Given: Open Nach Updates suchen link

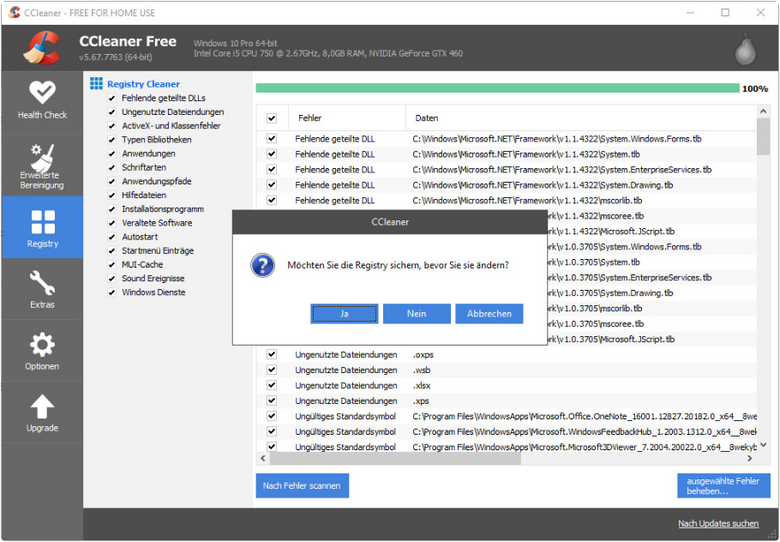Looking at the screenshot, I should pyautogui.click(x=718, y=524).
